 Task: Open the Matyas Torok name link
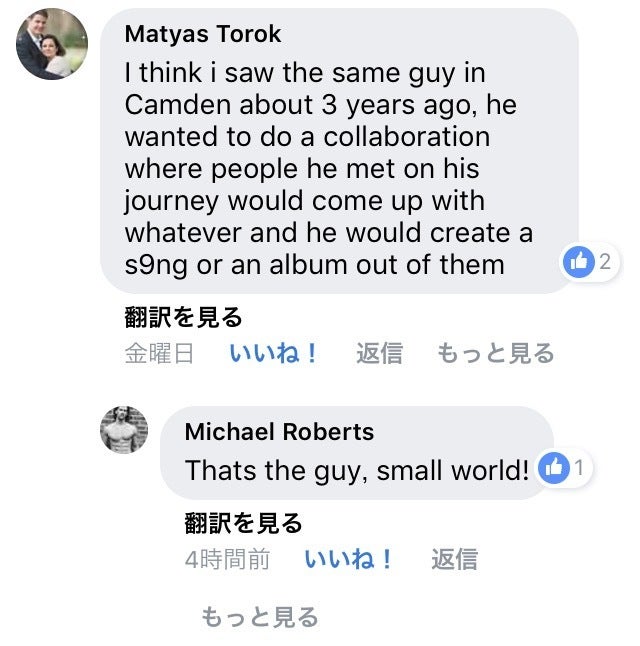203,34
